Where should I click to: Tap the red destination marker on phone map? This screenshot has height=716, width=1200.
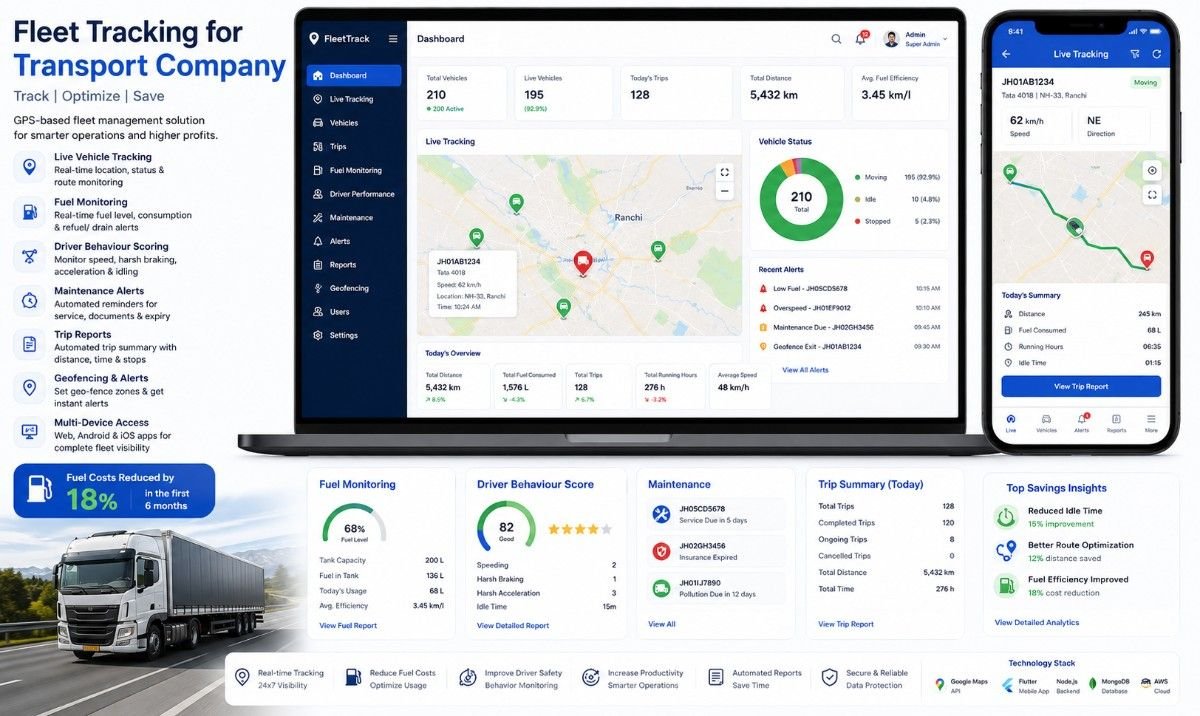(1147, 259)
